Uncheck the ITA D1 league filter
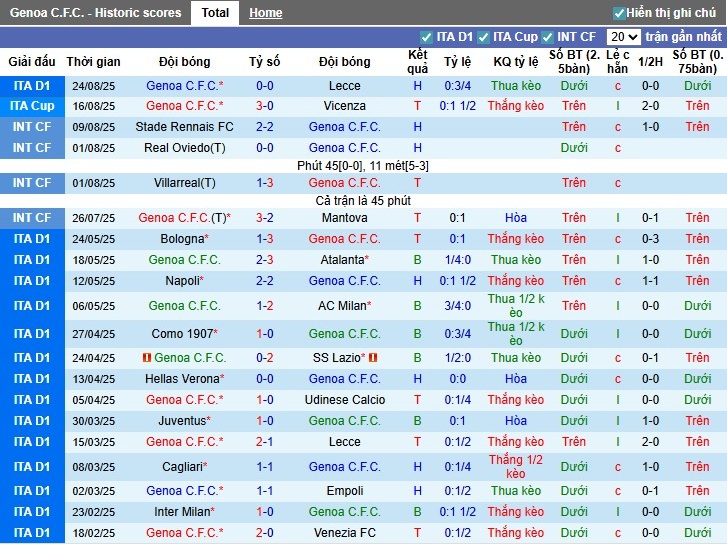727x545 pixels. (x=428, y=37)
